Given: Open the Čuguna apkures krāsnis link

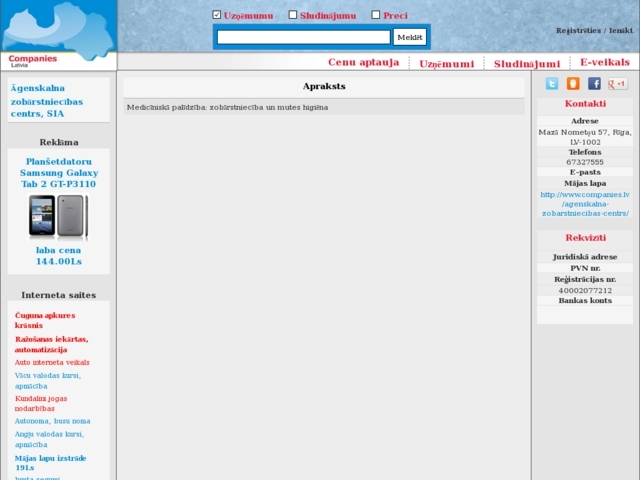Looking at the screenshot, I should pos(45,320).
